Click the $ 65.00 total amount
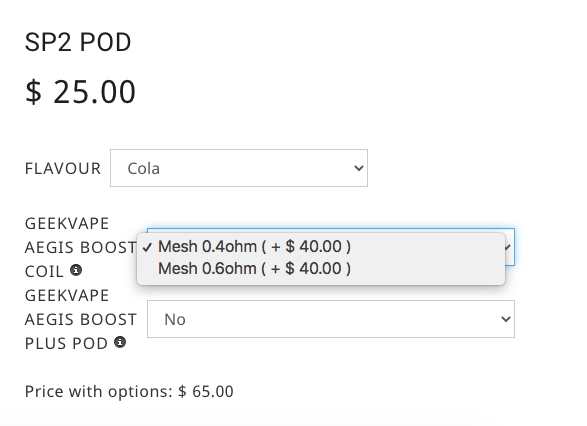The height and width of the screenshot is (426, 587). [206, 392]
